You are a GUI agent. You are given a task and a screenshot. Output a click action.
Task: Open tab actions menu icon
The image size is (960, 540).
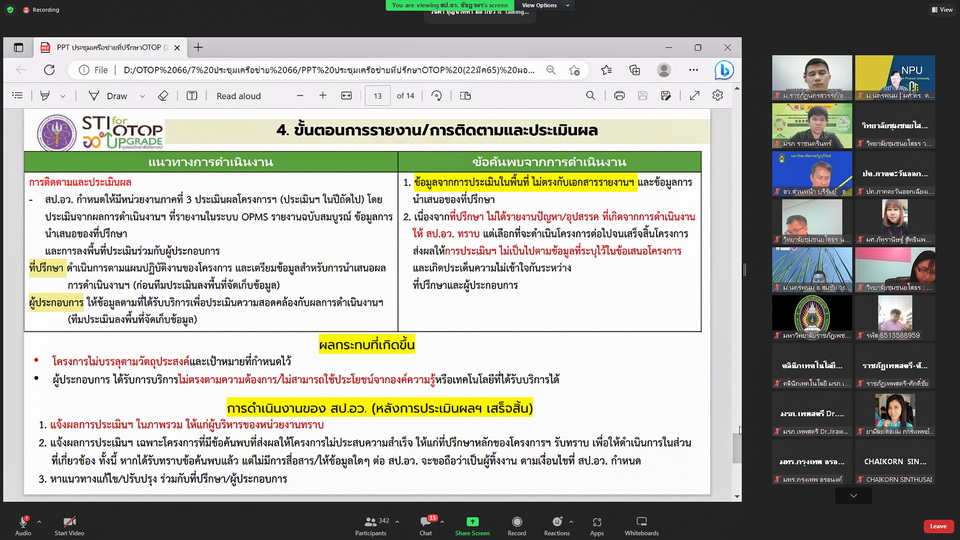tap(18, 47)
